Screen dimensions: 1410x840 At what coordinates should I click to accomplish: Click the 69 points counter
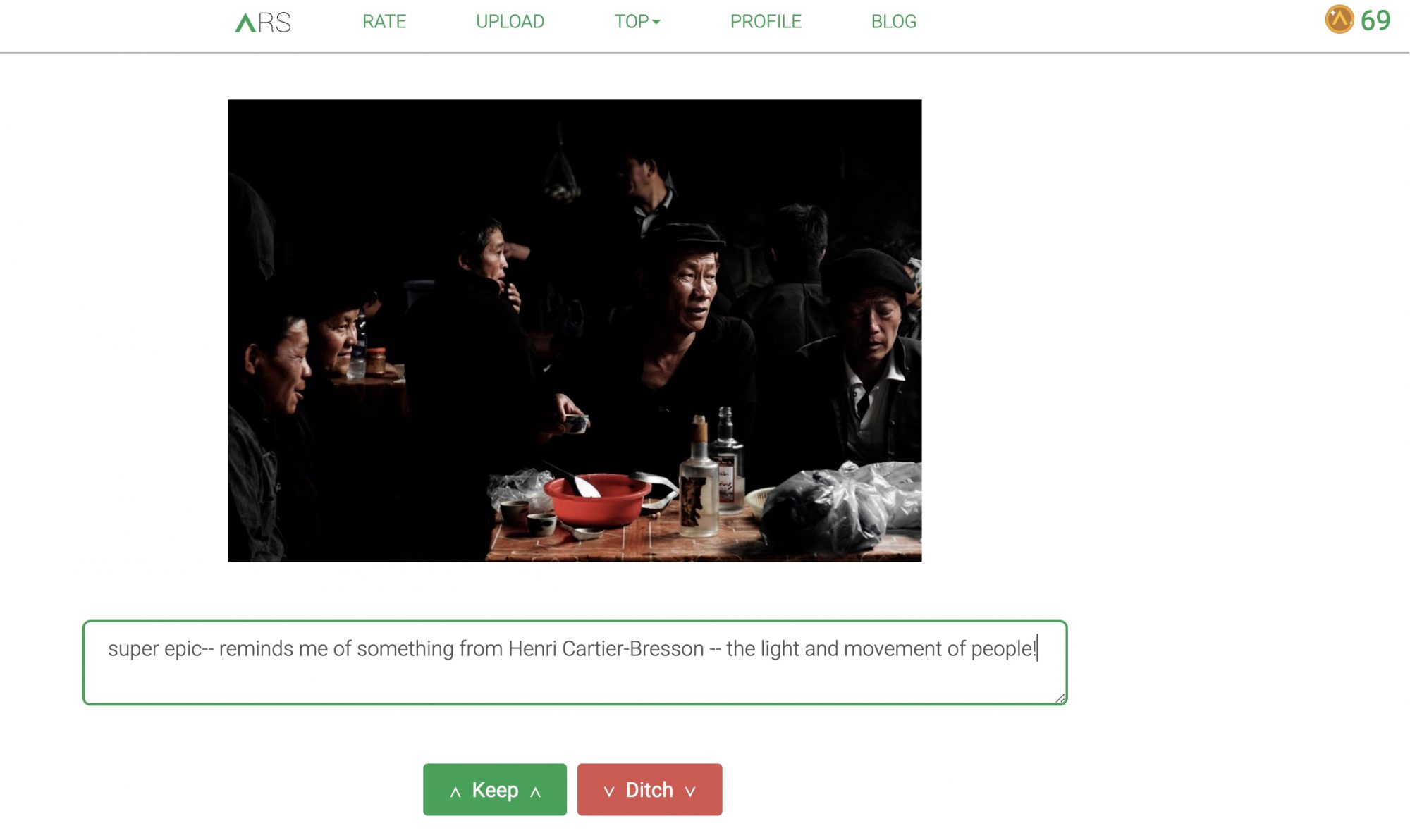(1375, 20)
